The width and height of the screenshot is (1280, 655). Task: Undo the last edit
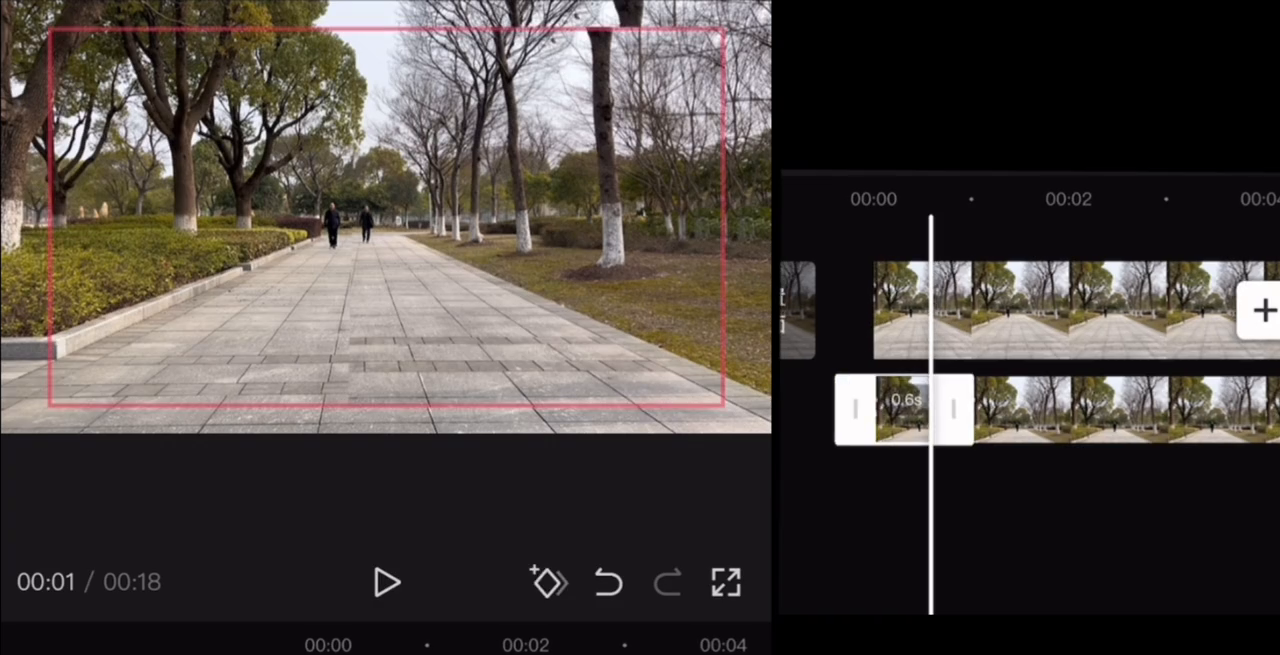pyautogui.click(x=608, y=582)
